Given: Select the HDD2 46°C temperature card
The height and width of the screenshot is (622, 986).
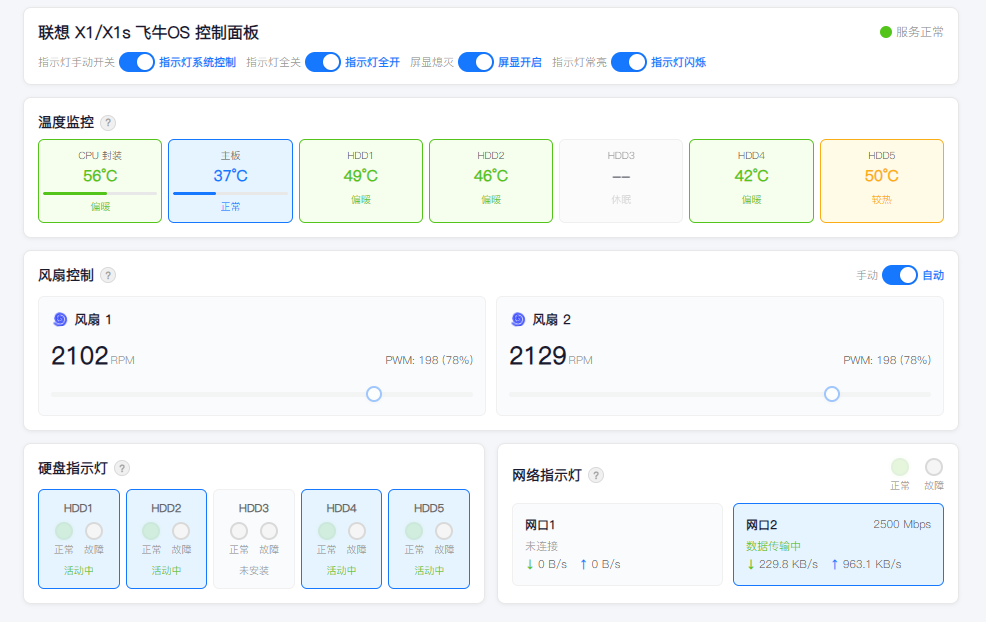Looking at the screenshot, I should [491, 181].
